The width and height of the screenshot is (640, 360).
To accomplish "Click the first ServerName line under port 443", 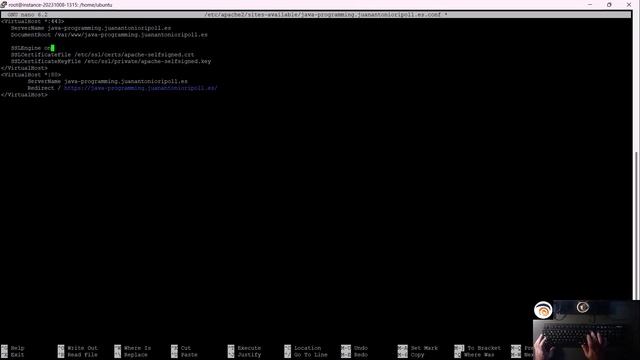I will tap(91, 28).
